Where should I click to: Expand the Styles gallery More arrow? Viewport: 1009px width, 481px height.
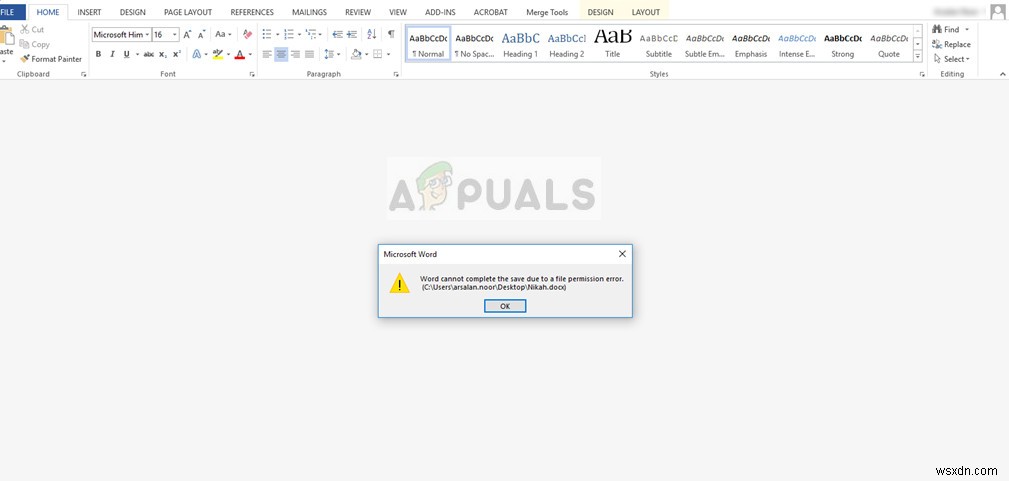pyautogui.click(x=918, y=57)
